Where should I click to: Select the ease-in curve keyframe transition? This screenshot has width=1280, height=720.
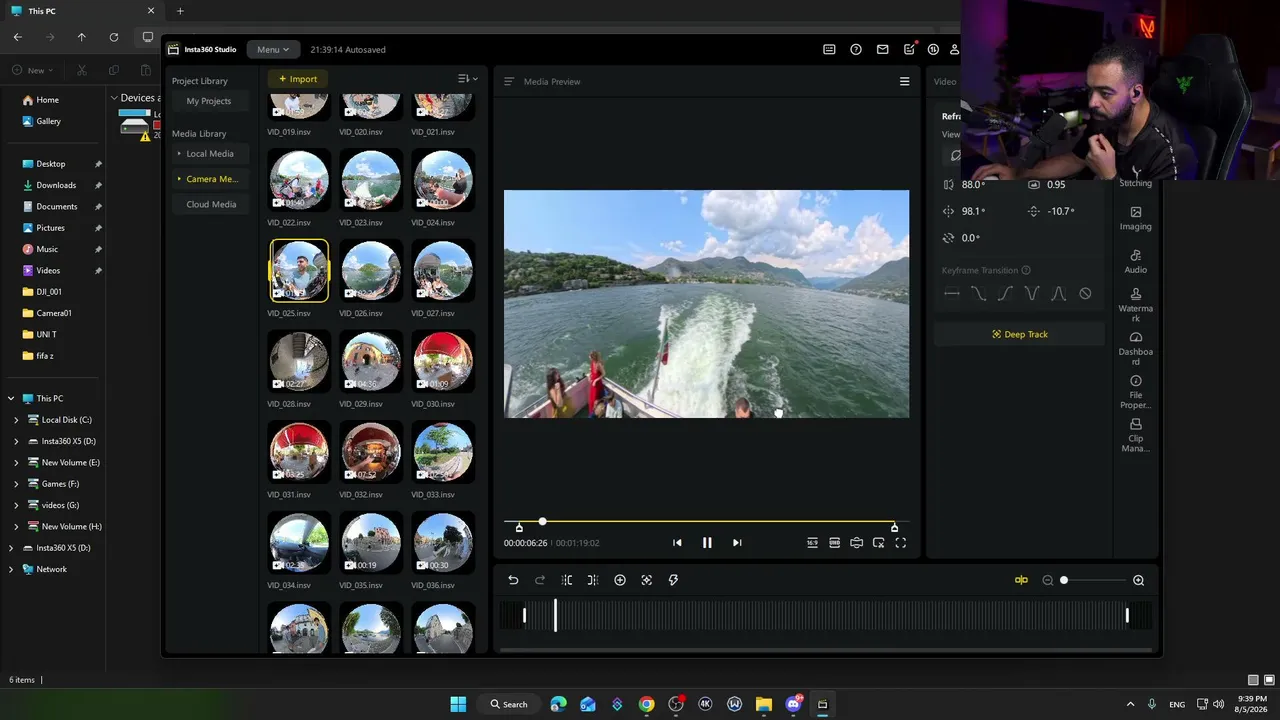point(1005,293)
